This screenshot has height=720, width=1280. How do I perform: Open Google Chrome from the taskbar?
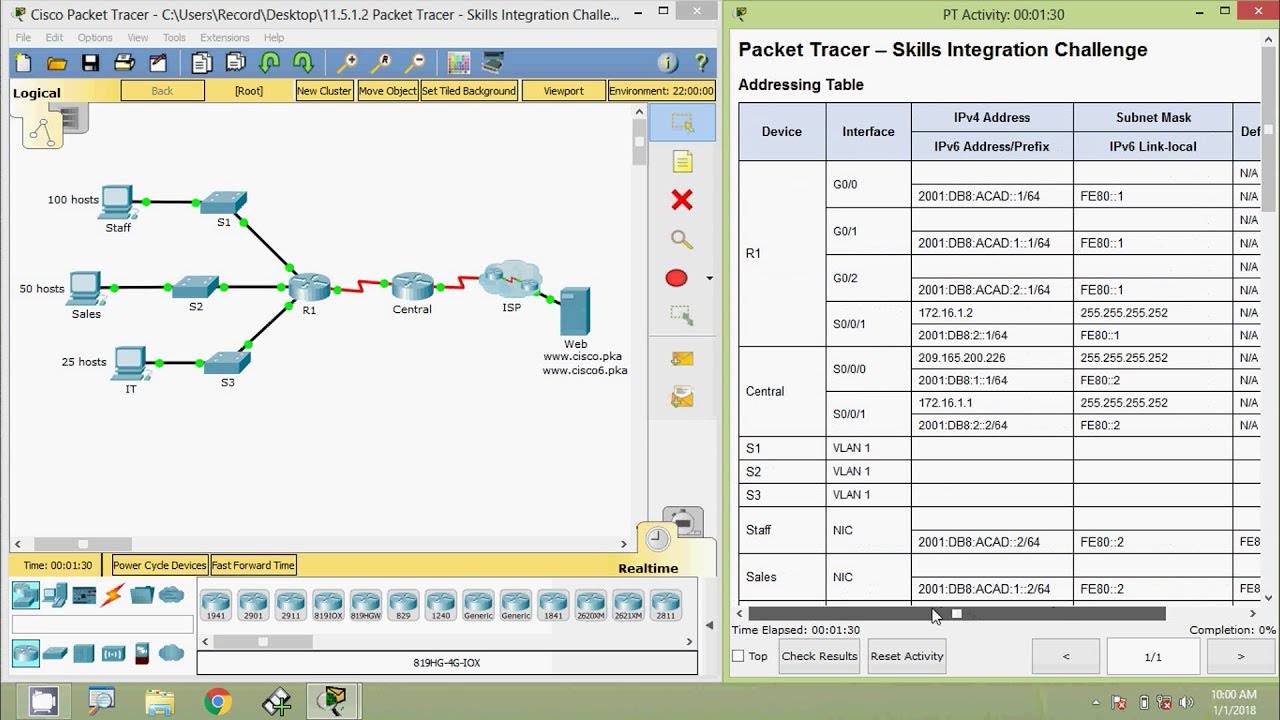pyautogui.click(x=219, y=701)
